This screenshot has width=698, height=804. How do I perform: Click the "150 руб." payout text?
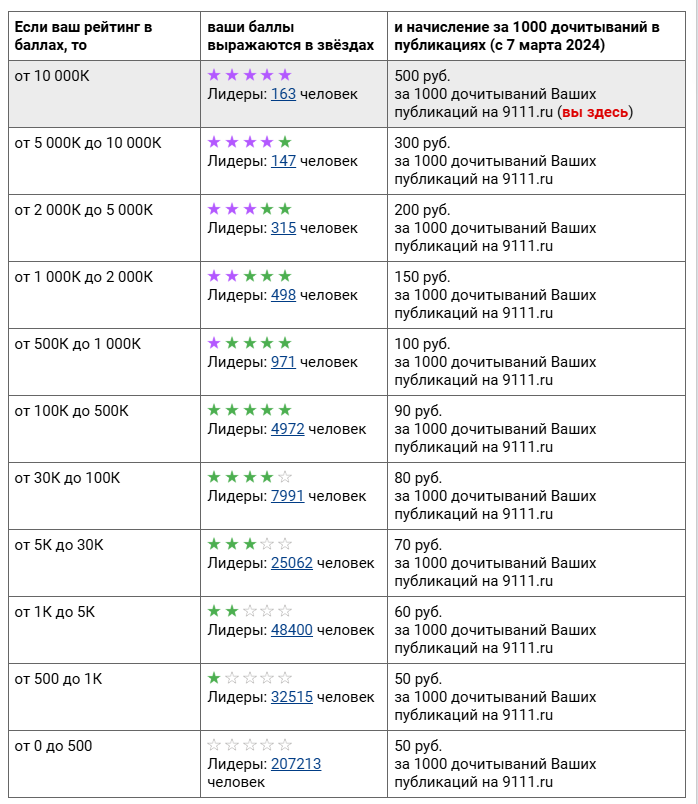coord(422,277)
